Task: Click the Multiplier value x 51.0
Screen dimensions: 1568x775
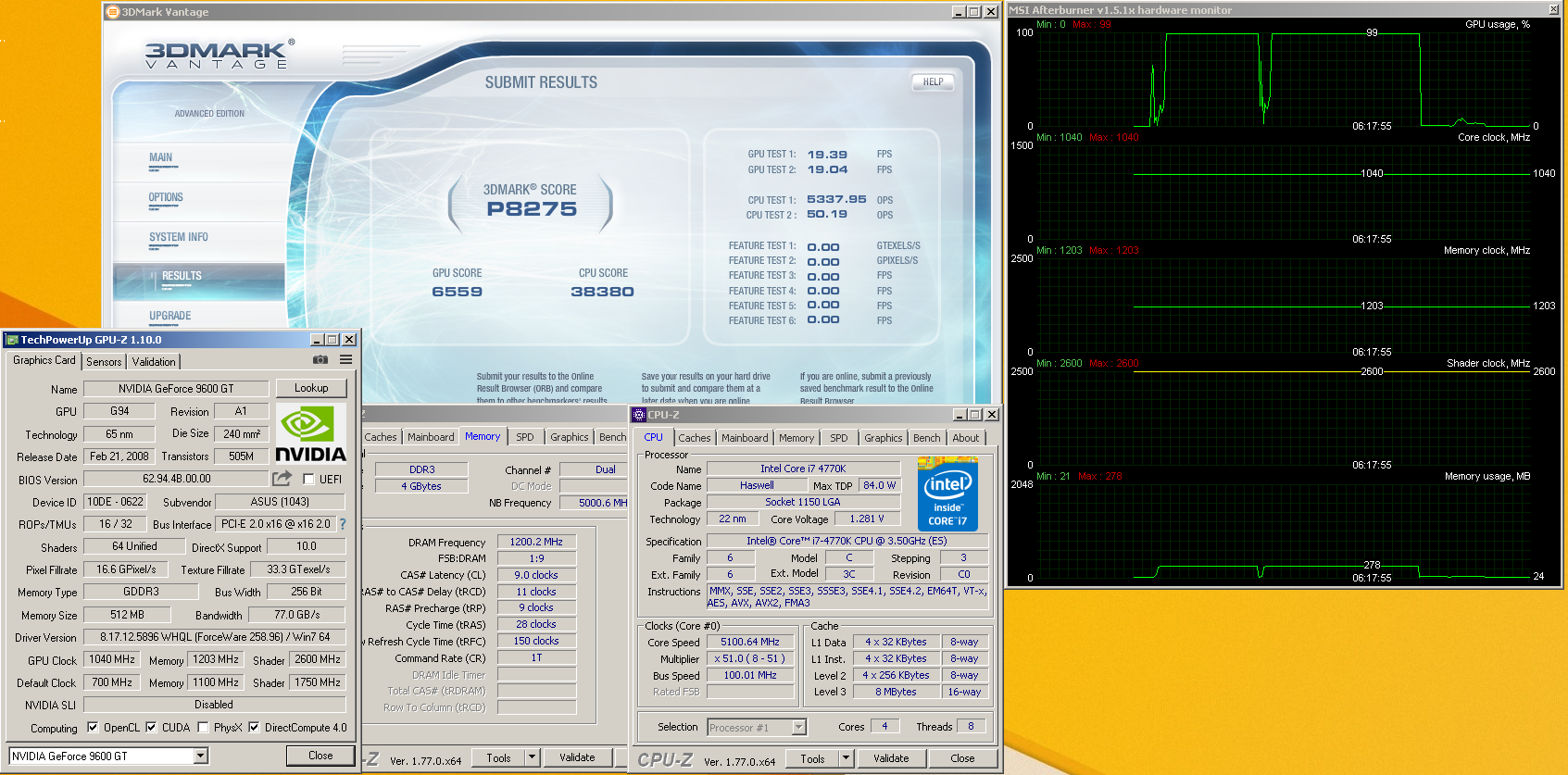Action: [x=750, y=658]
